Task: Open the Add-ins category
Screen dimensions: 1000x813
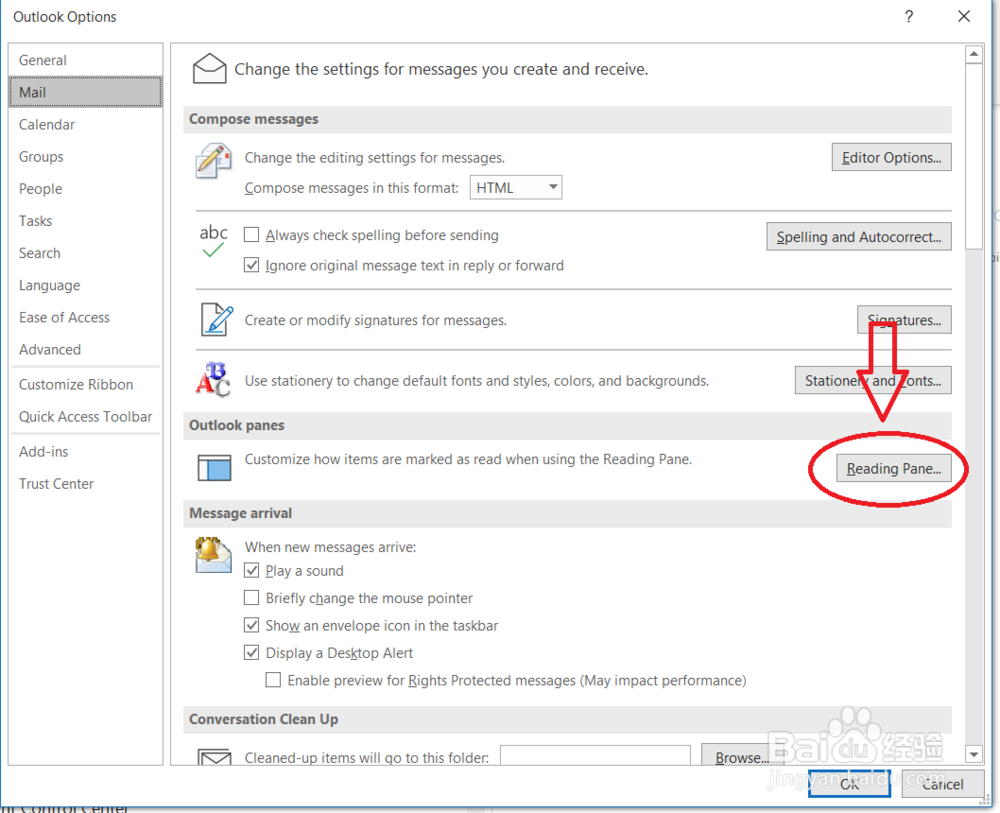Action: click(85, 451)
